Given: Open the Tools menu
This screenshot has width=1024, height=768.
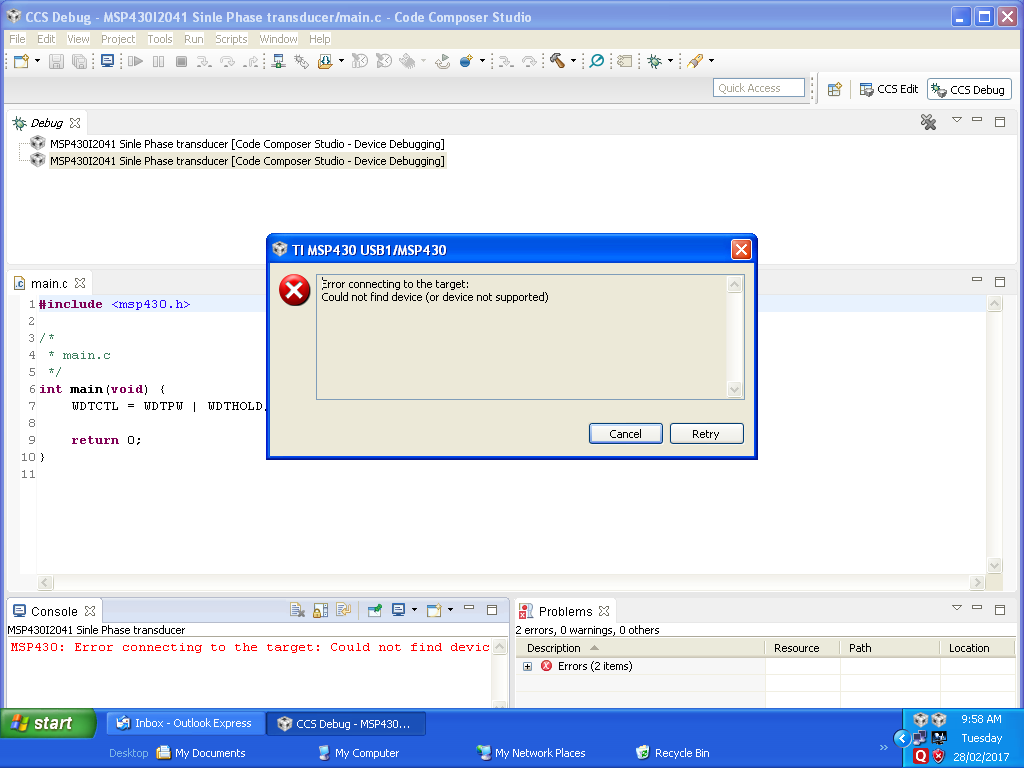Looking at the screenshot, I should point(160,39).
